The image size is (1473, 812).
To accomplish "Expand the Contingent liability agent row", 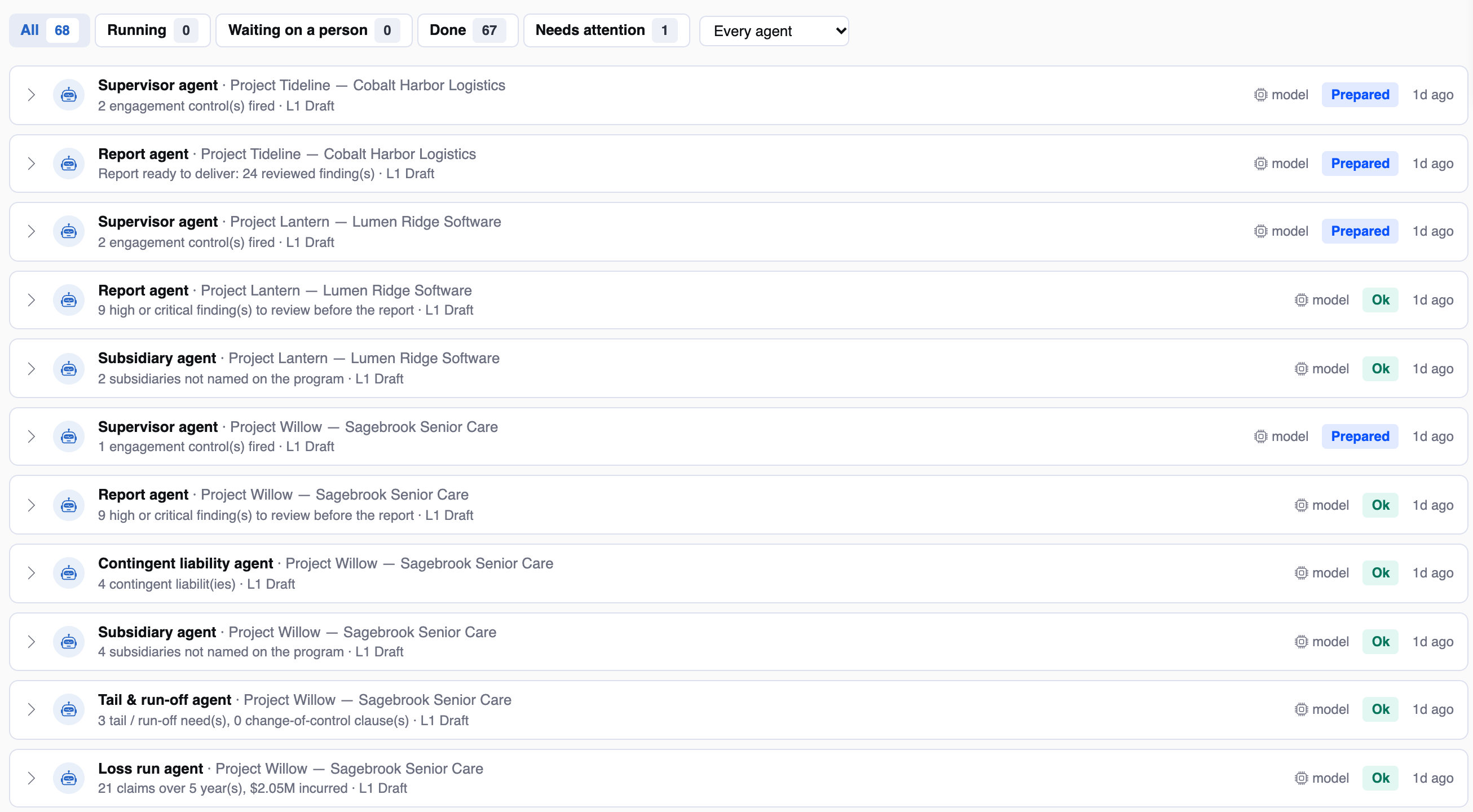I will (x=32, y=573).
